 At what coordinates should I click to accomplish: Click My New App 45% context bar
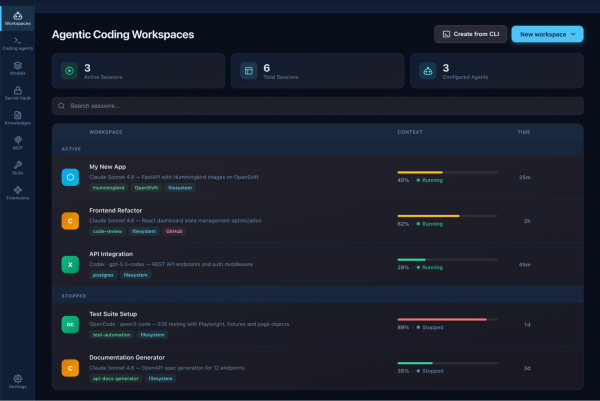pos(447,173)
